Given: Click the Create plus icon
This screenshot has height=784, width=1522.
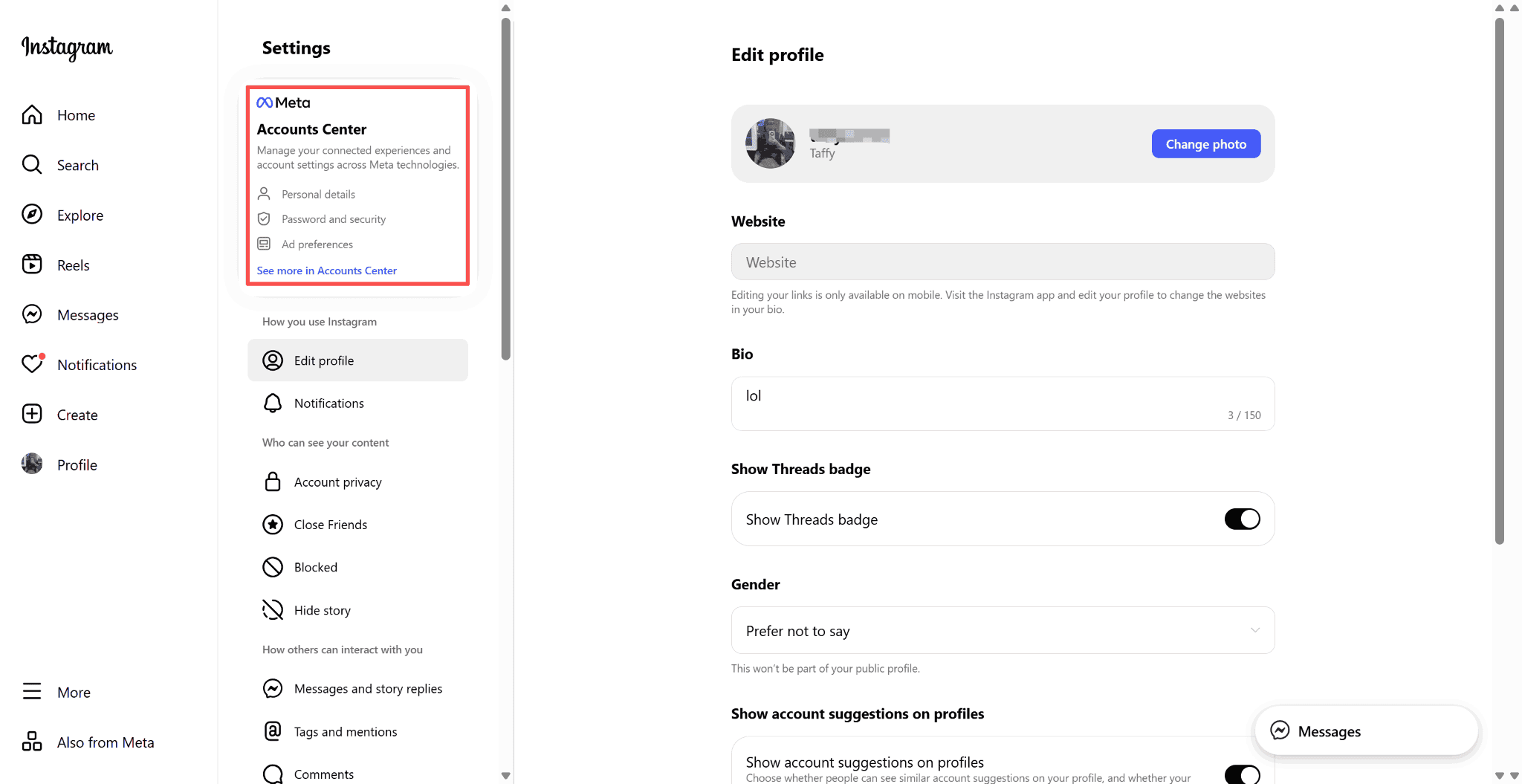Looking at the screenshot, I should pos(32,414).
